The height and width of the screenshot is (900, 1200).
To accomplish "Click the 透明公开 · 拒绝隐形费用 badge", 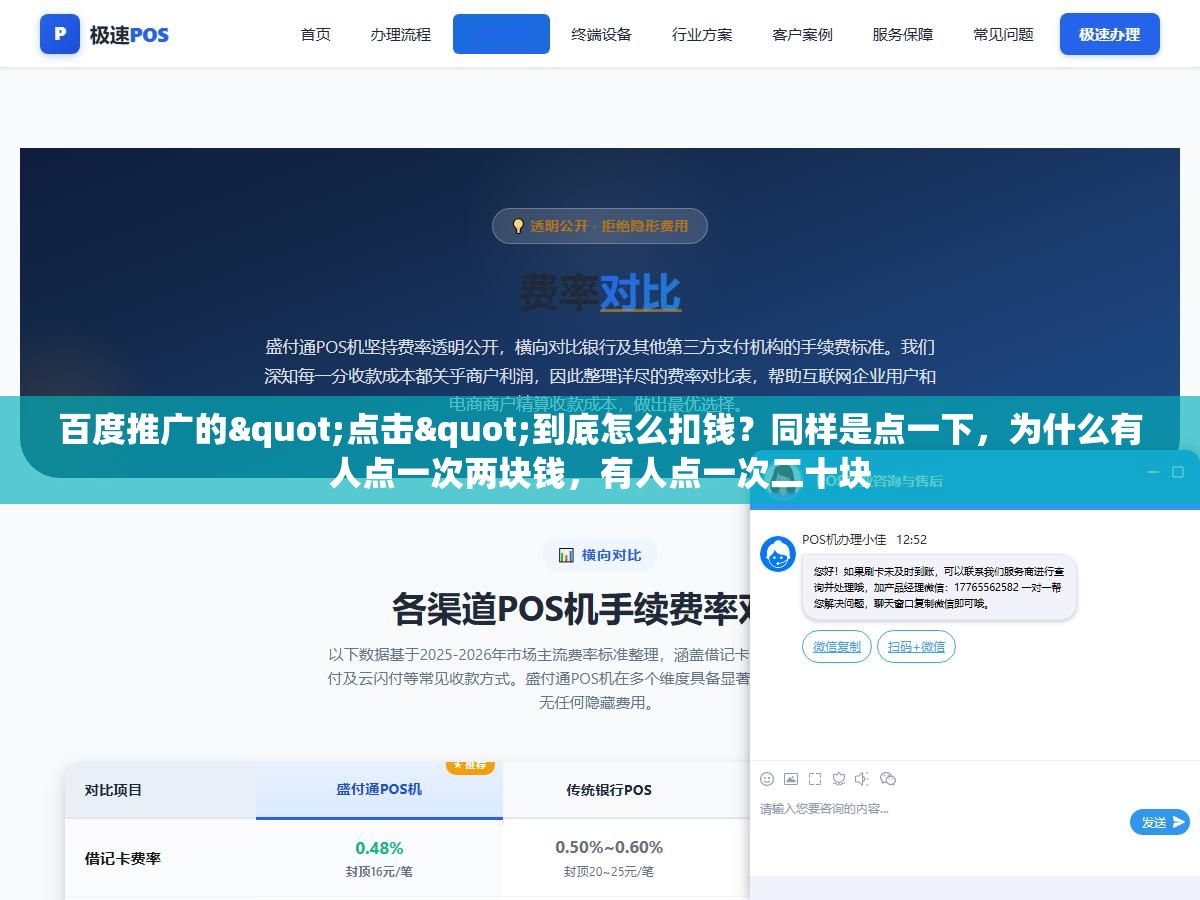I will [x=600, y=226].
